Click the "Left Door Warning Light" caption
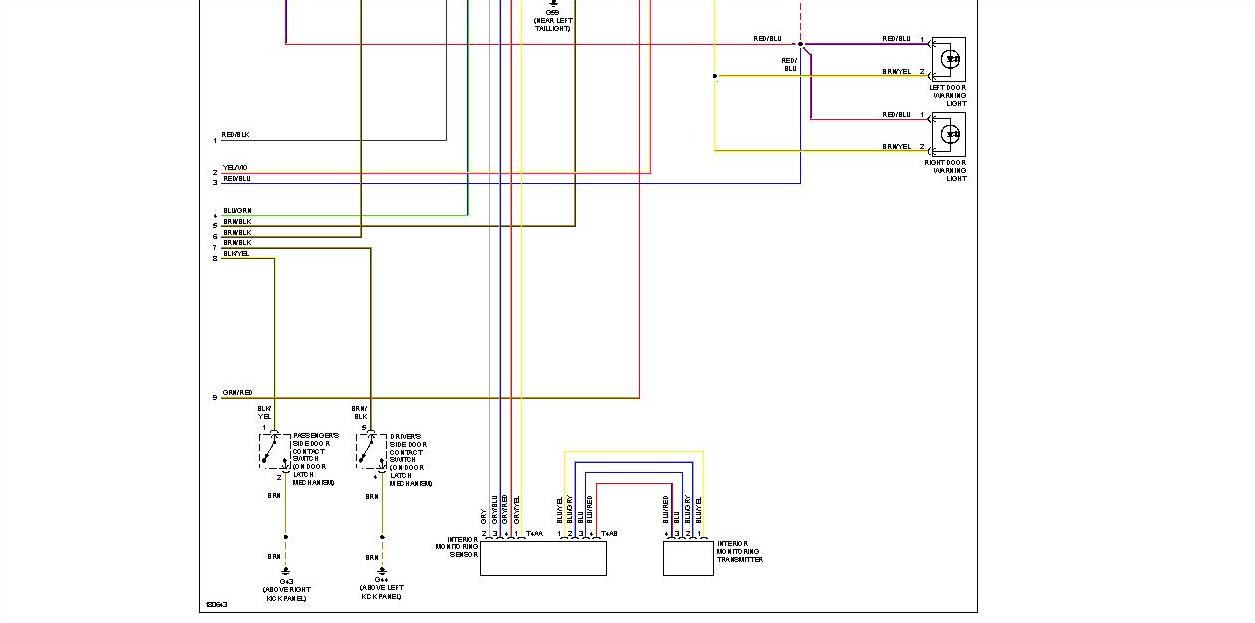Viewport: 1255px width, 623px height. 948,95
